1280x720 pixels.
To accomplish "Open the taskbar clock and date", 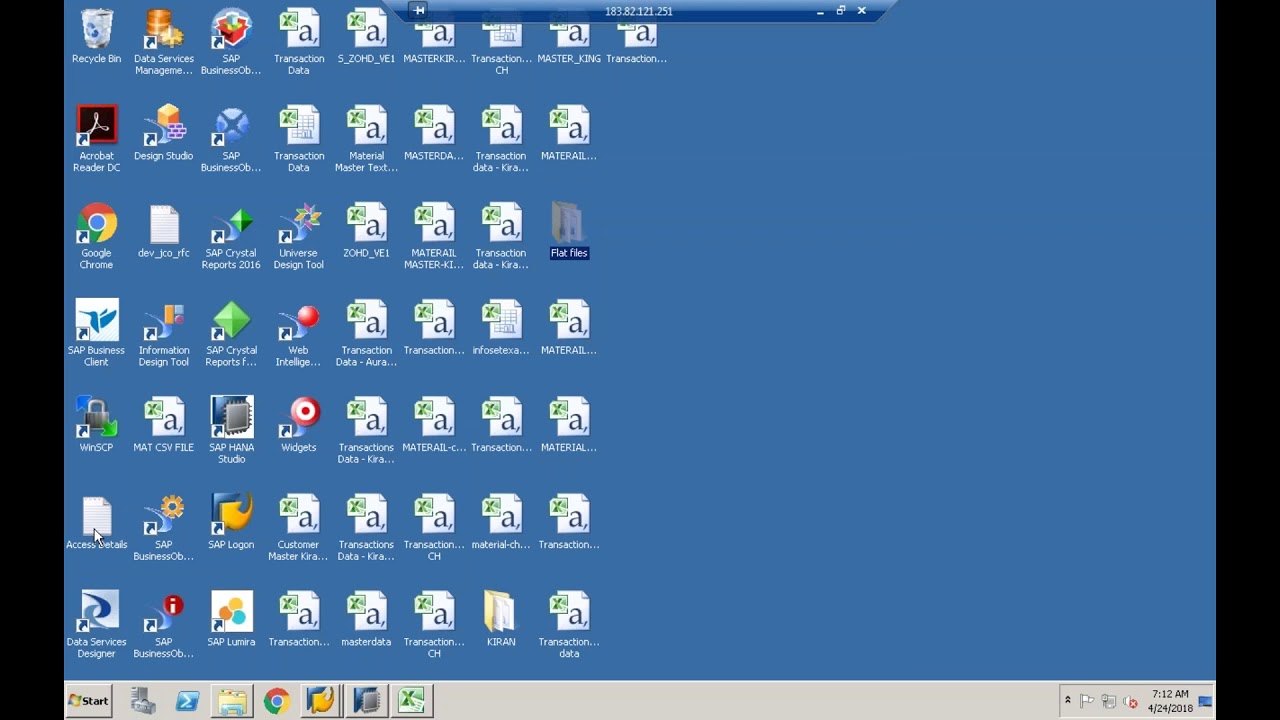I will pyautogui.click(x=1170, y=701).
